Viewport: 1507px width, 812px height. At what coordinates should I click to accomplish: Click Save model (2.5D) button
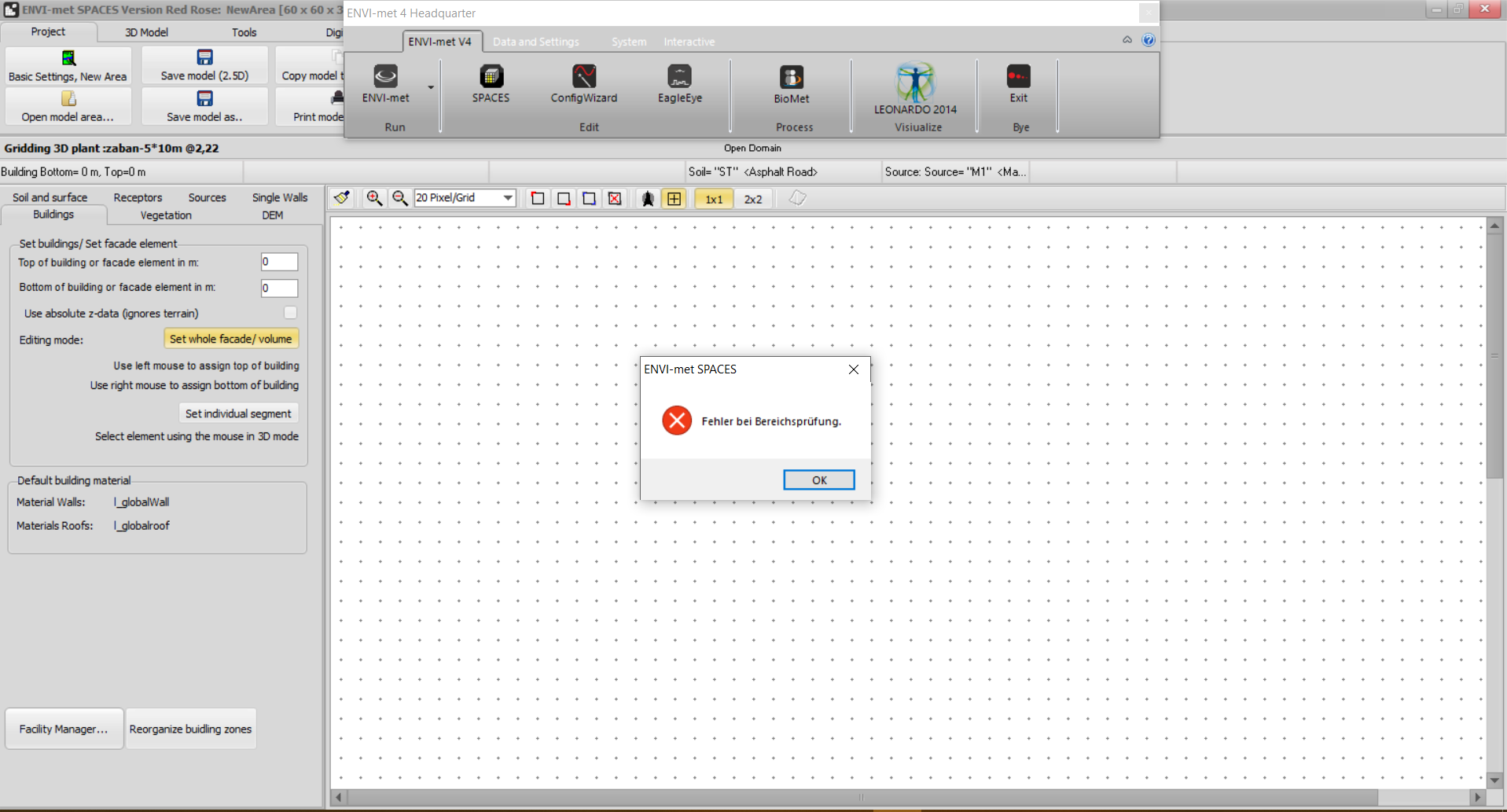[x=204, y=65]
